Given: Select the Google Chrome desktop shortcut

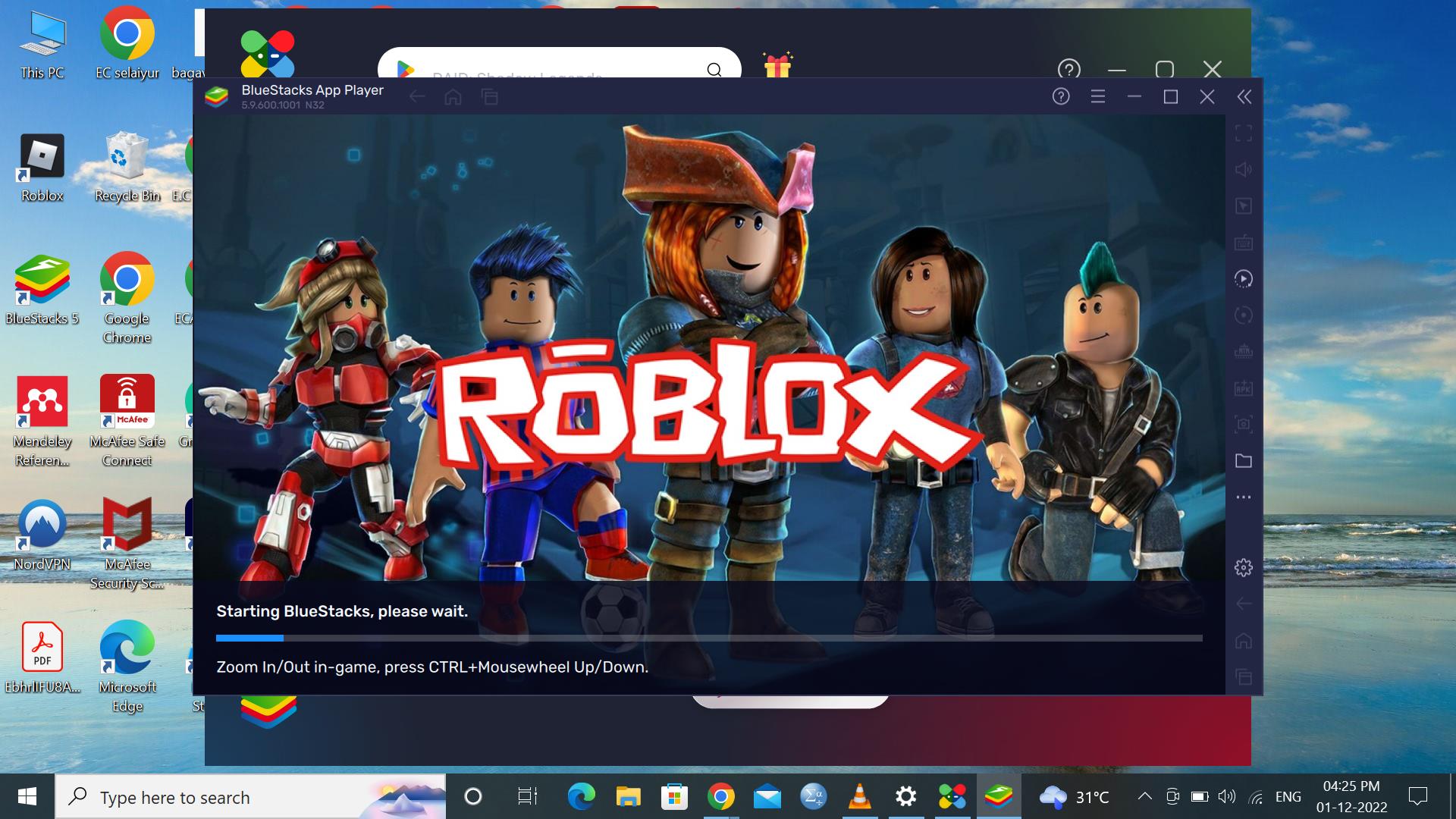Looking at the screenshot, I should coord(127,299).
